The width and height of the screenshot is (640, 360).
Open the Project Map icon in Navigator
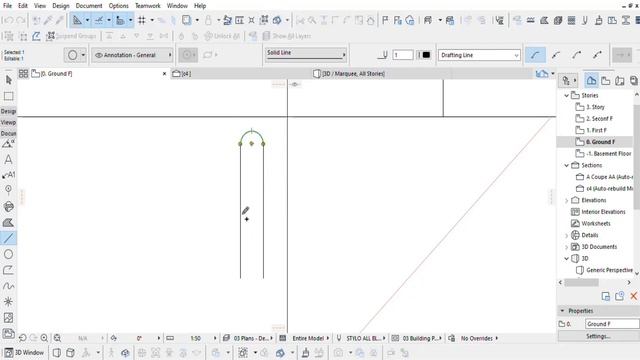(591, 81)
